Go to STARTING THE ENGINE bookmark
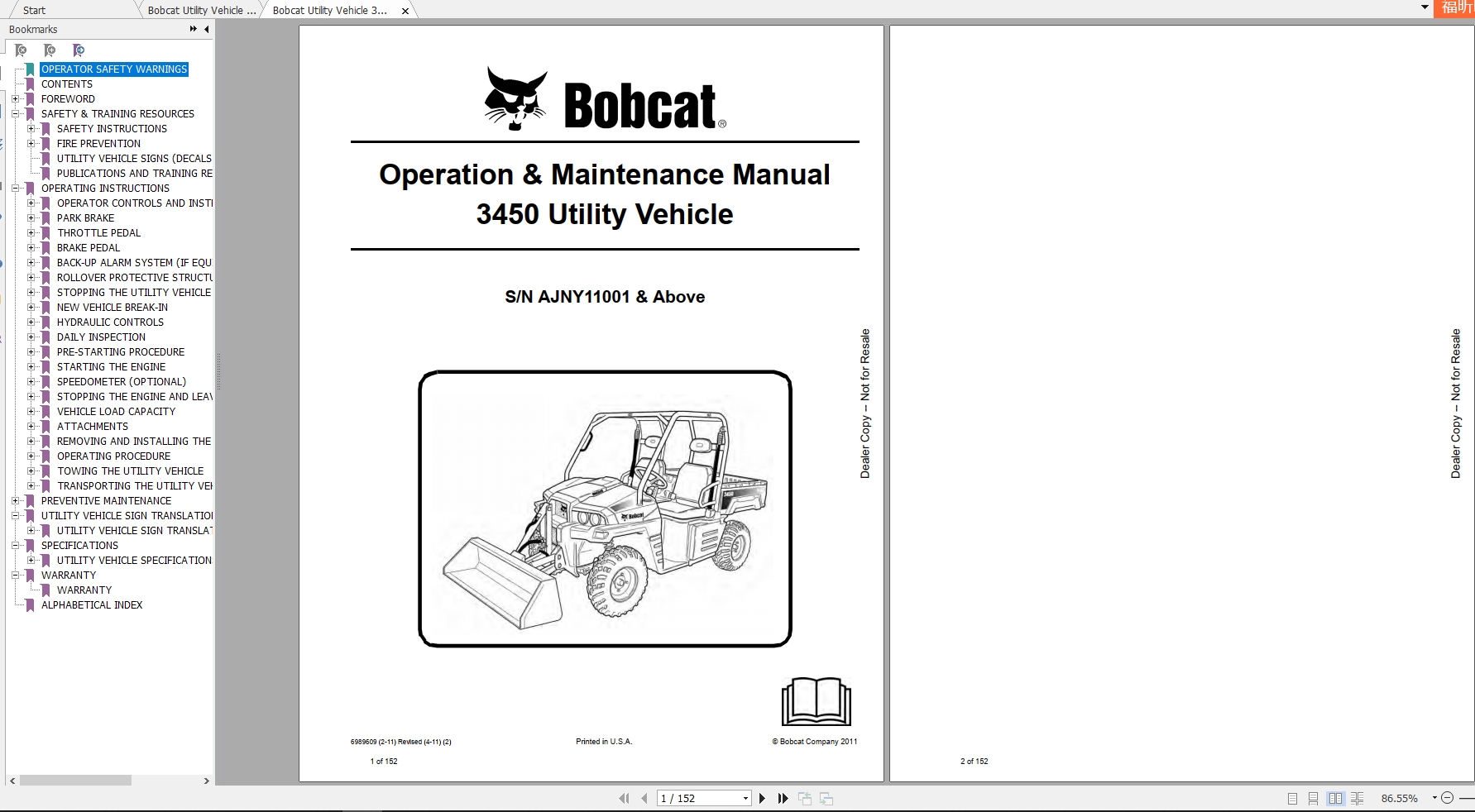 pyautogui.click(x=111, y=367)
